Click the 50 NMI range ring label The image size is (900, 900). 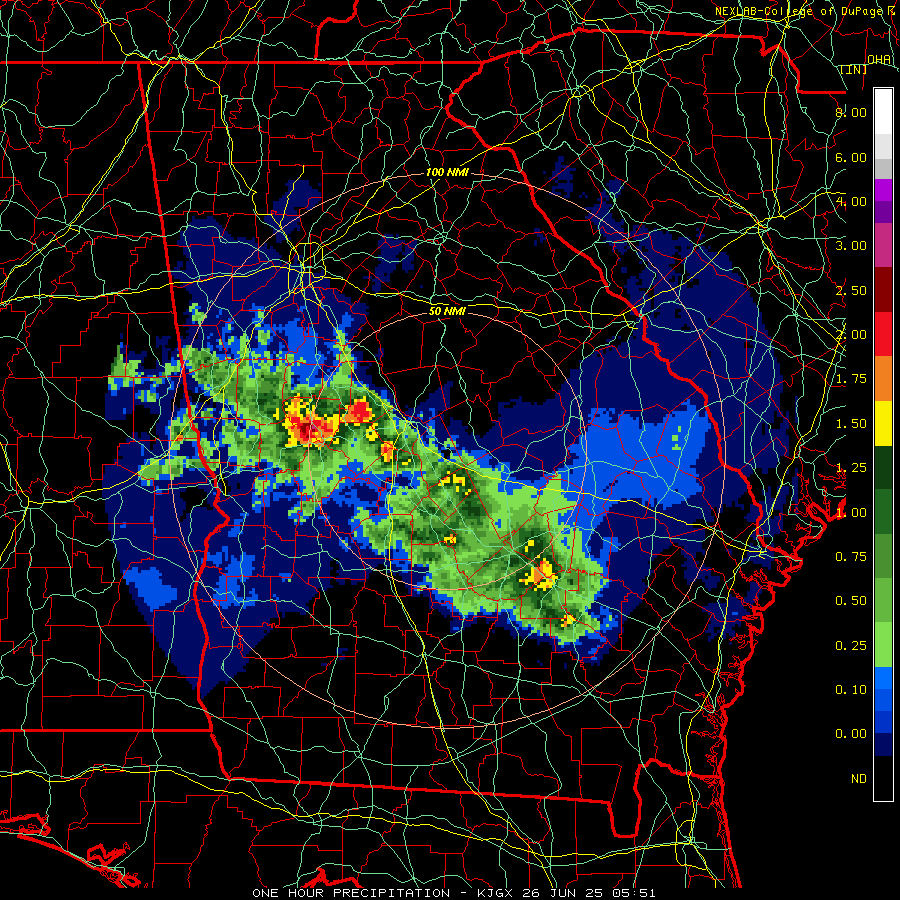pyautogui.click(x=447, y=311)
